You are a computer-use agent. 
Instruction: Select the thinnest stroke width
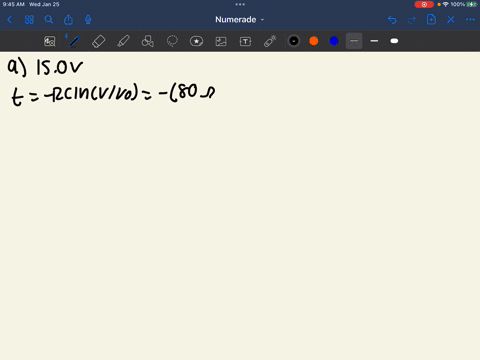click(x=354, y=41)
